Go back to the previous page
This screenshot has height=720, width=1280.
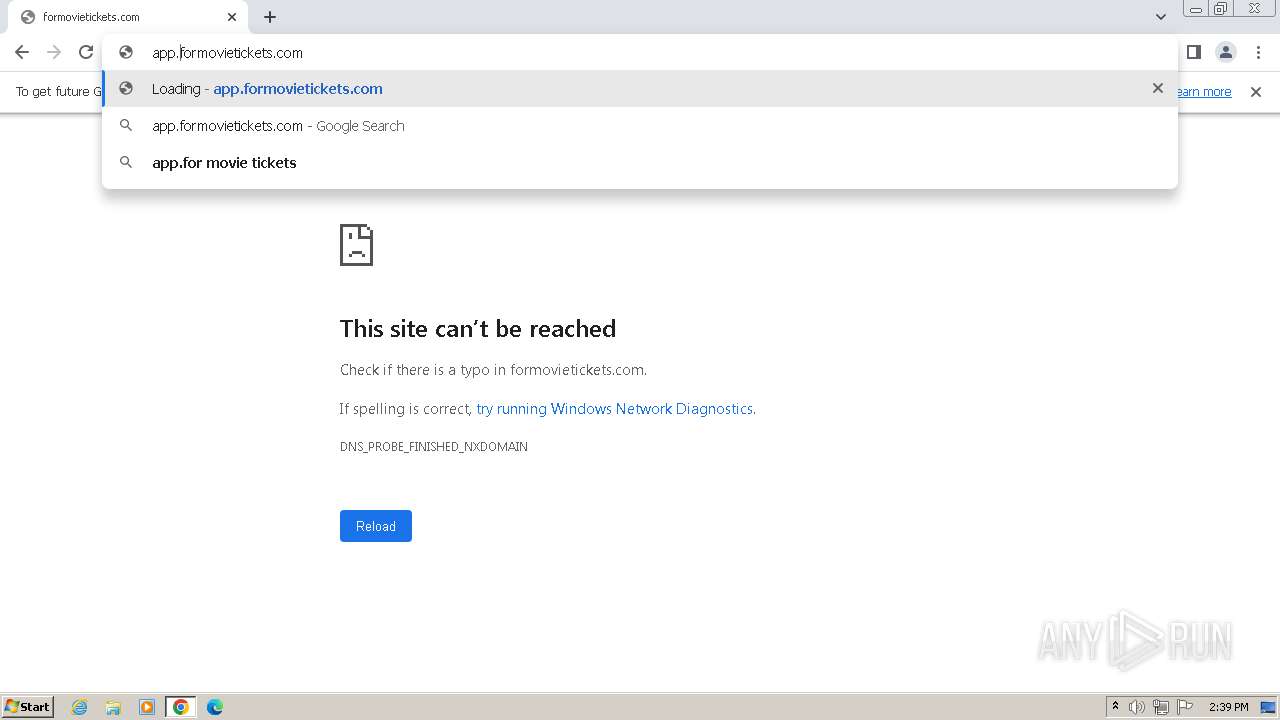[x=22, y=52]
